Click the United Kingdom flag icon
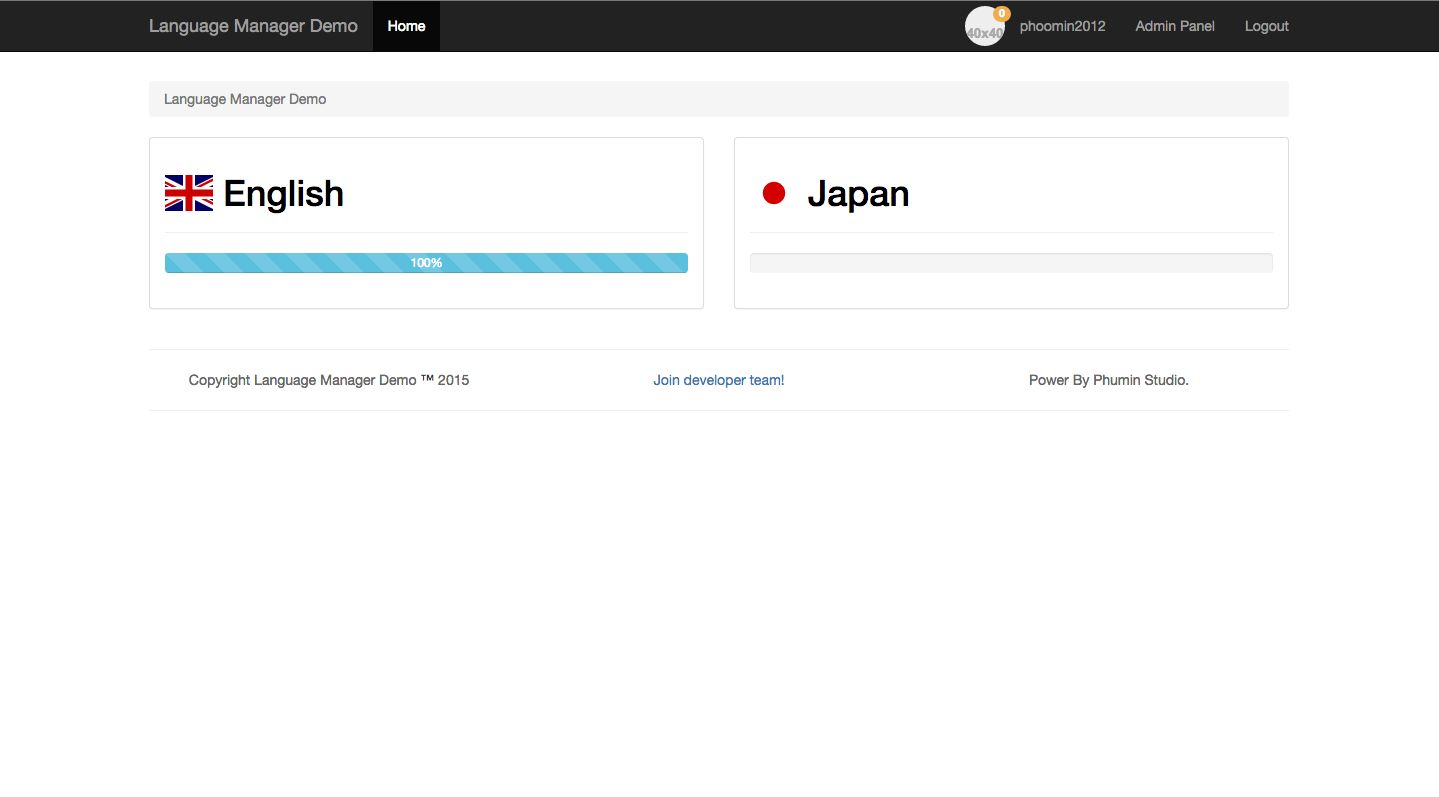This screenshot has width=1439, height=797. [x=188, y=193]
